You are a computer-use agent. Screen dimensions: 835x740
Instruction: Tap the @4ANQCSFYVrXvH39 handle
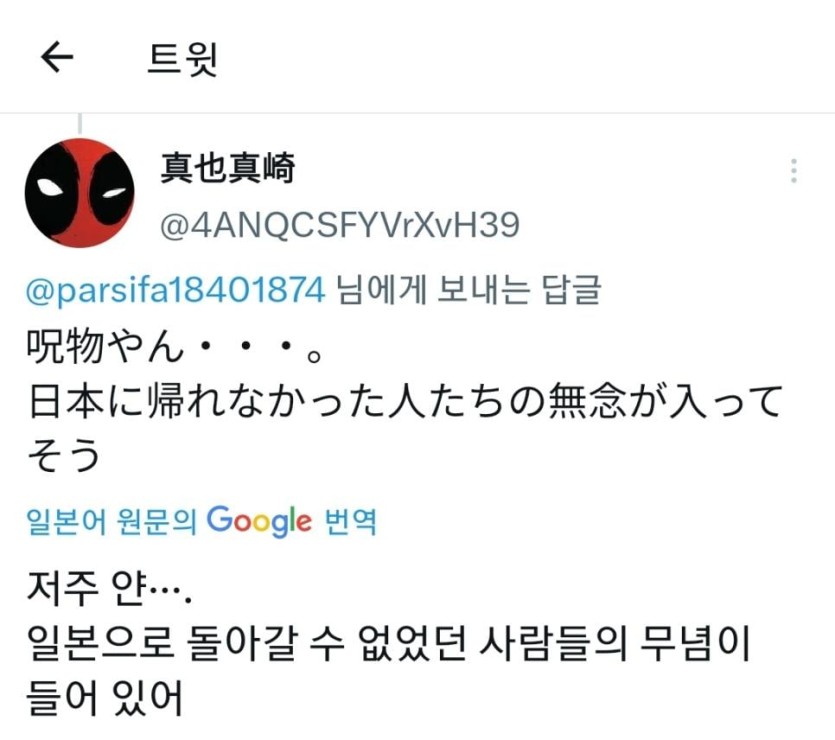340,225
